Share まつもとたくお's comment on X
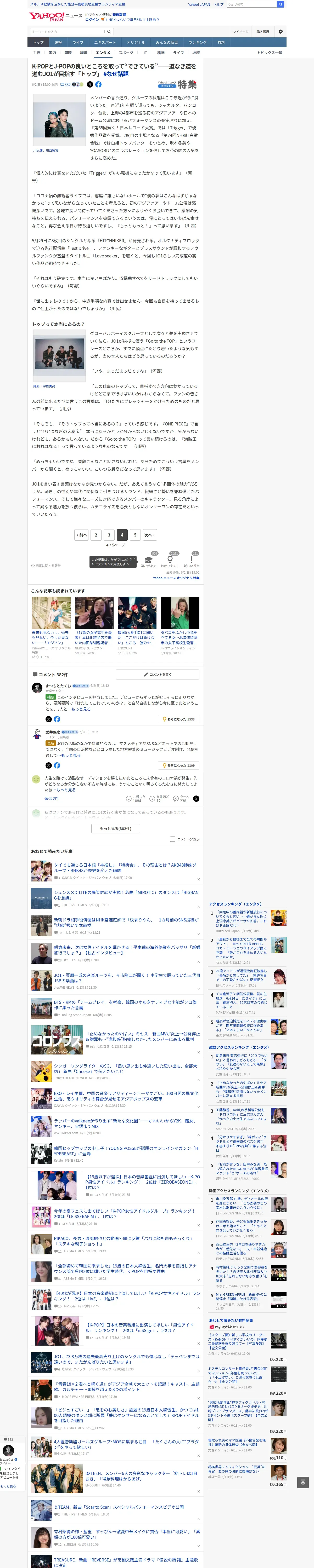The width and height of the screenshot is (314, 1568). point(49,719)
